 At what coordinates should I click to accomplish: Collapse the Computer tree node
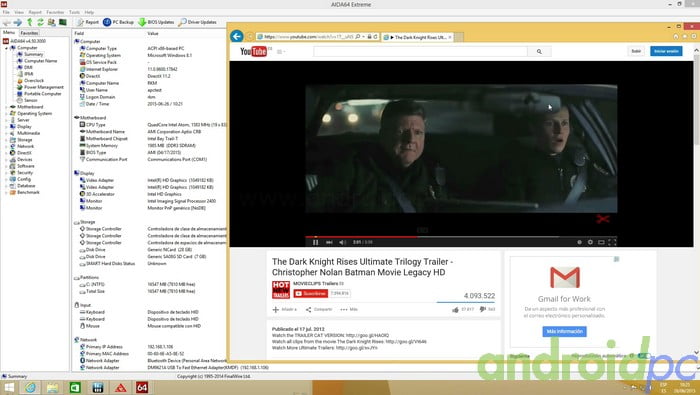click(x=6, y=48)
